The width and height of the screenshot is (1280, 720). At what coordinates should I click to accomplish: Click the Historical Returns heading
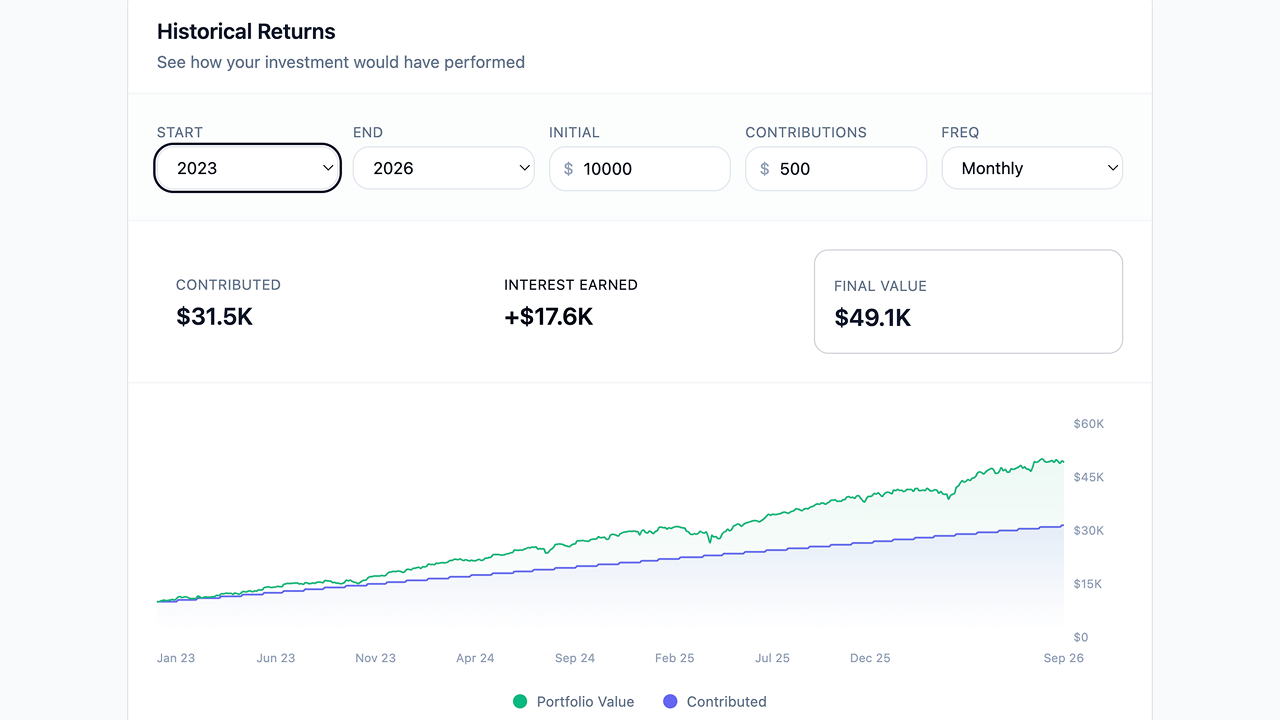pos(246,31)
